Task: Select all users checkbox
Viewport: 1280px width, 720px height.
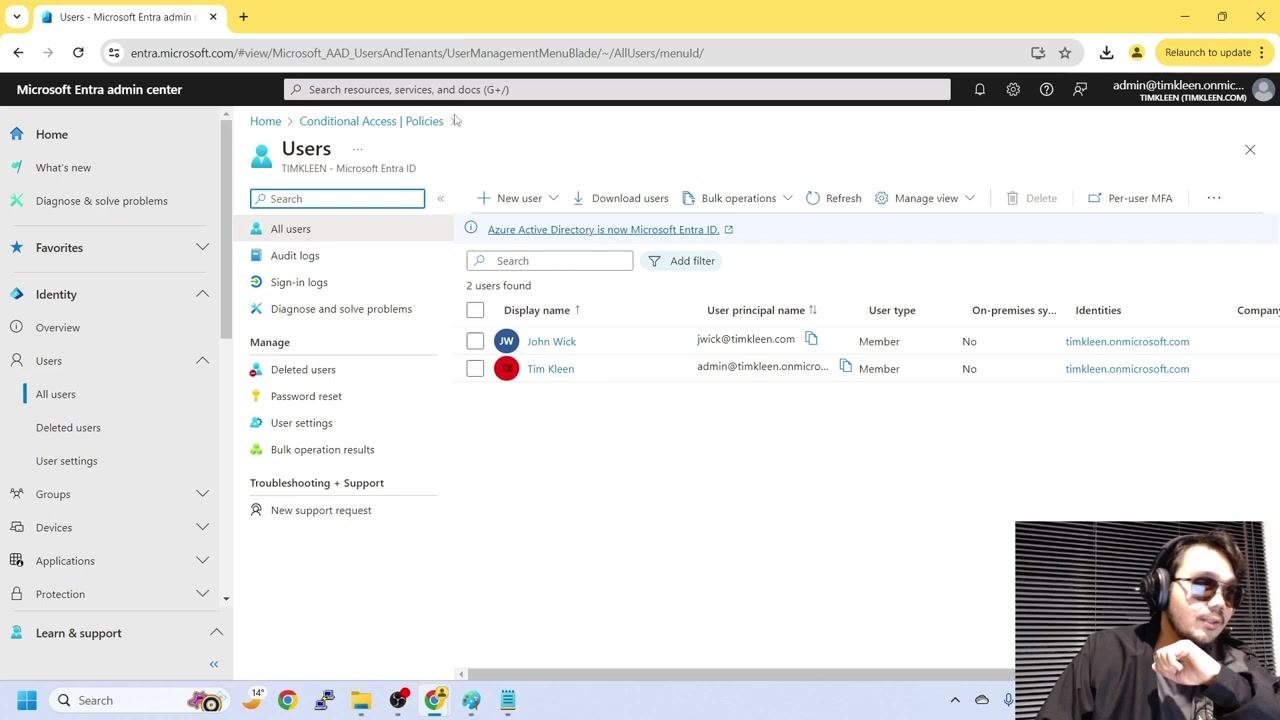Action: [475, 310]
